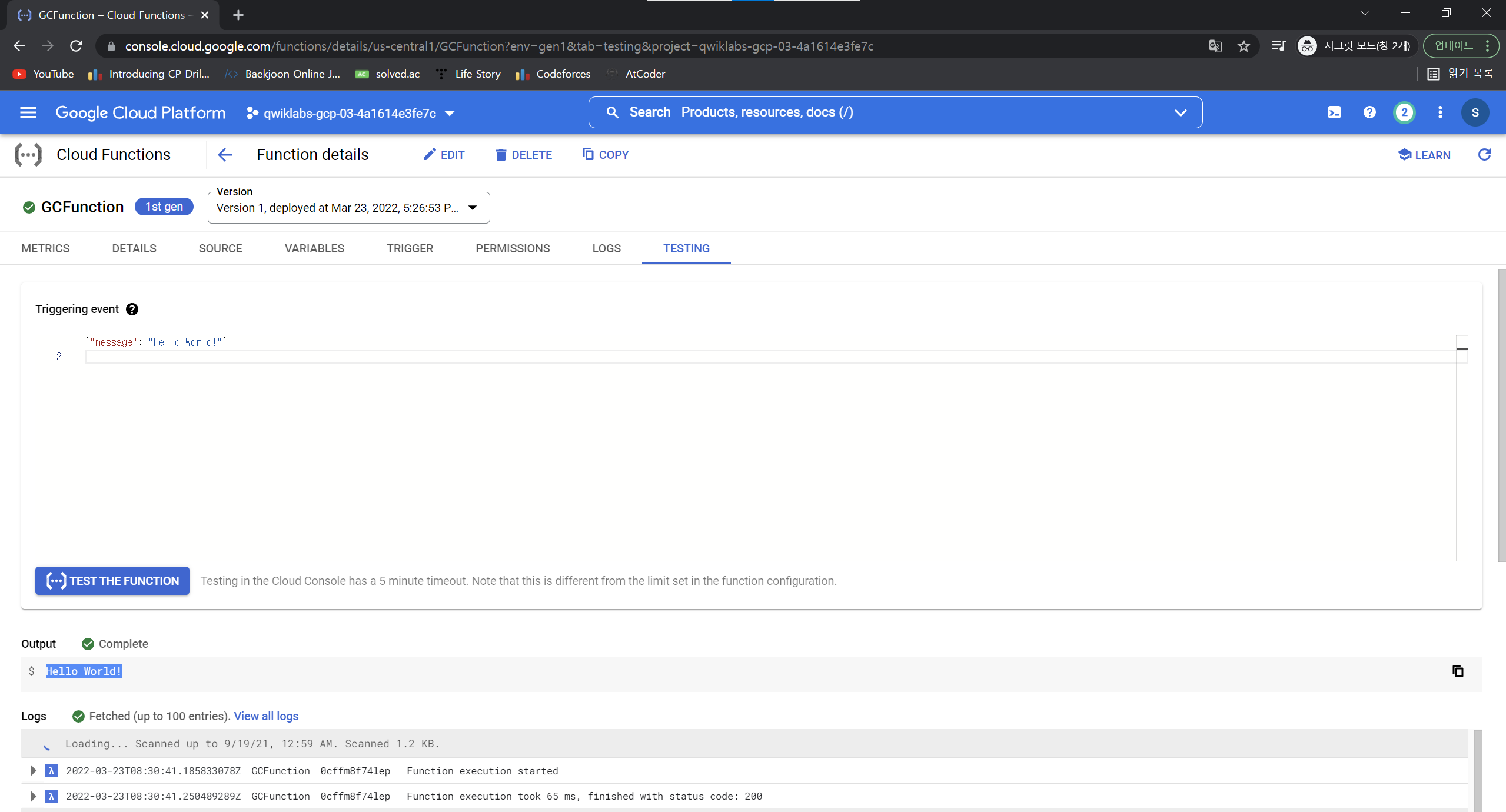This screenshot has width=1506, height=812.
Task: Click the Triggering event help icon
Action: (132, 310)
